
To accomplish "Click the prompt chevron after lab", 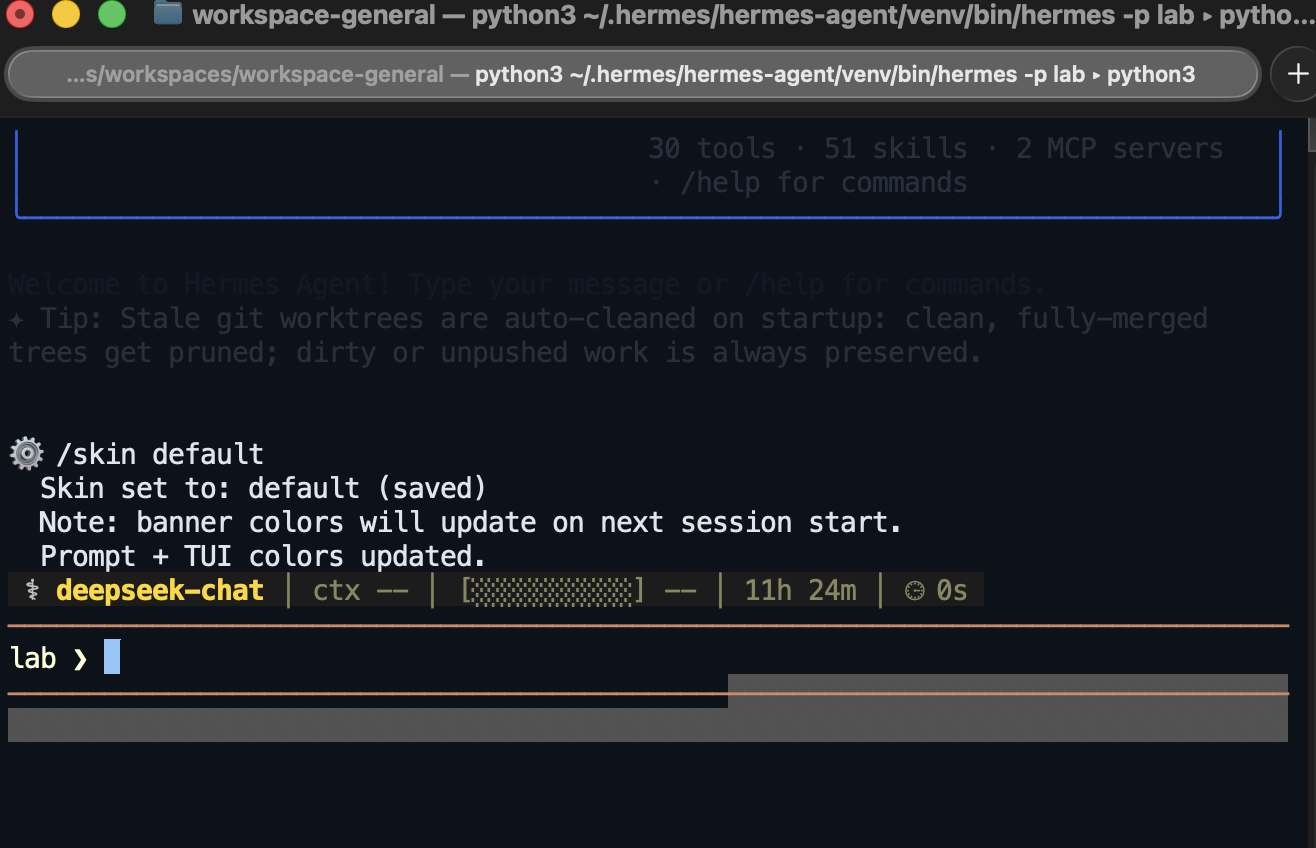I will point(80,658).
